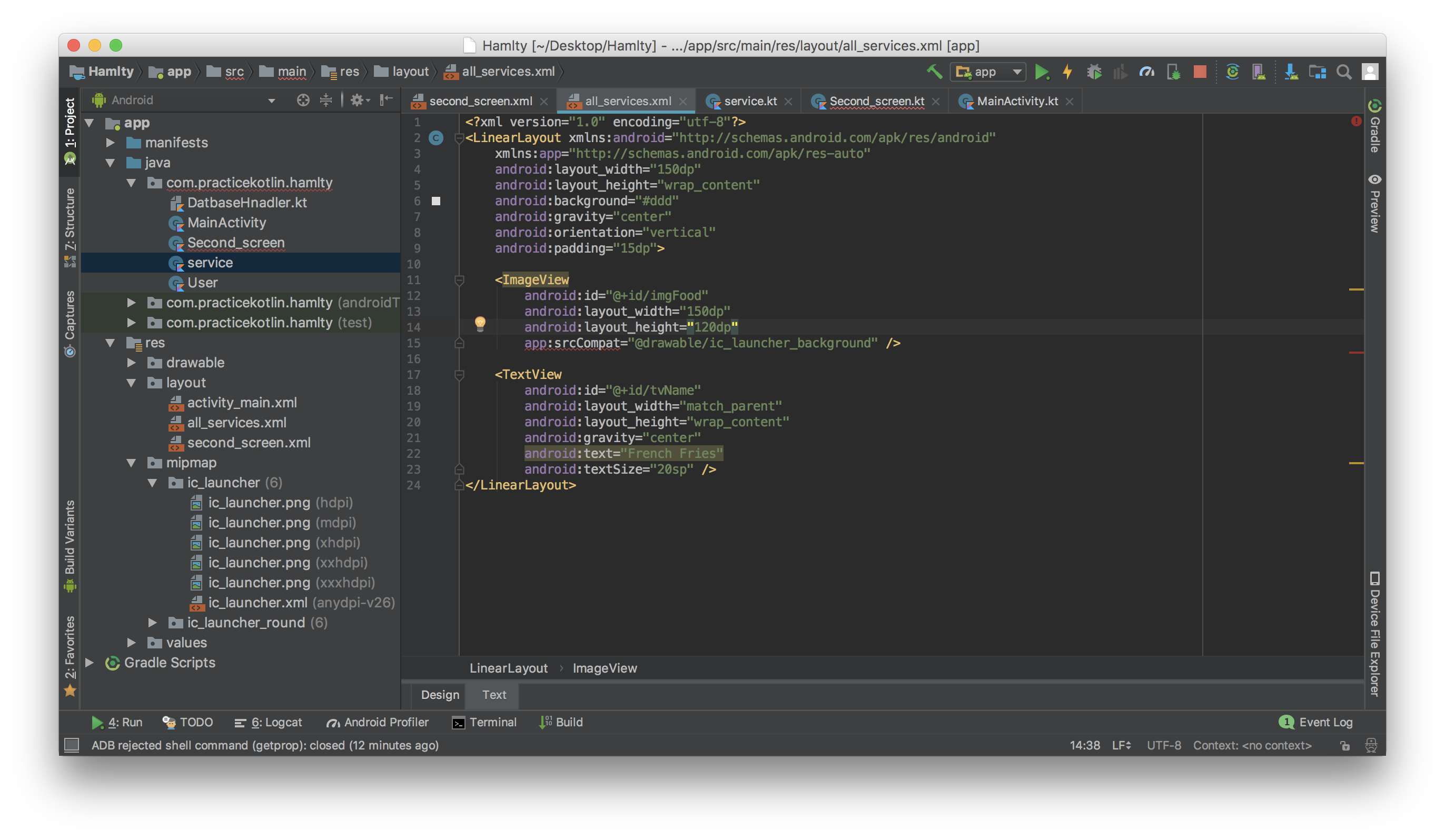Sync project with Gradle files icon
This screenshot has width=1445, height=840.
(x=1232, y=72)
